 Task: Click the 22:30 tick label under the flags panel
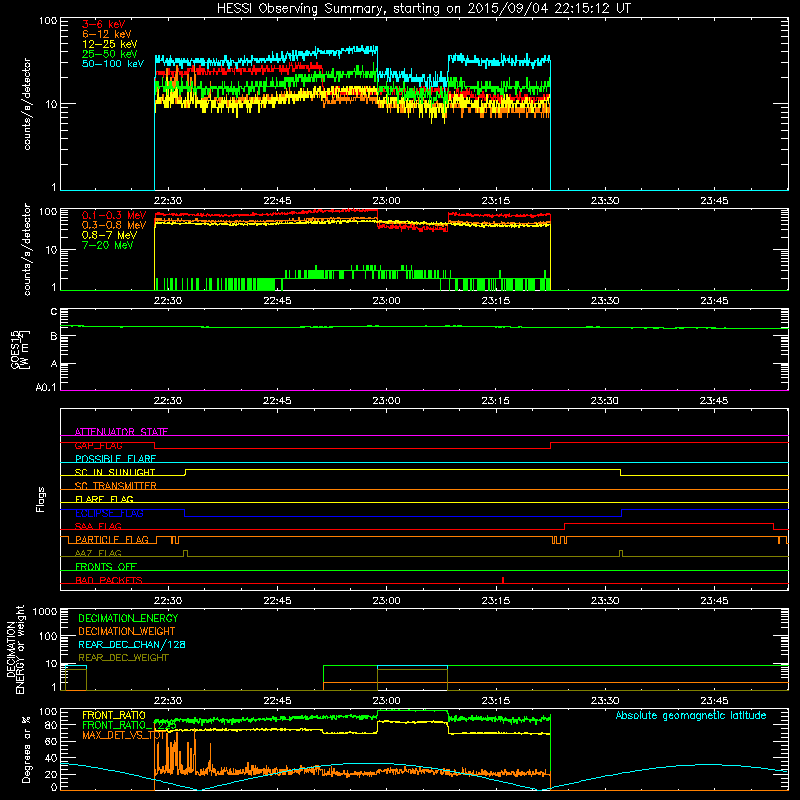click(x=168, y=601)
